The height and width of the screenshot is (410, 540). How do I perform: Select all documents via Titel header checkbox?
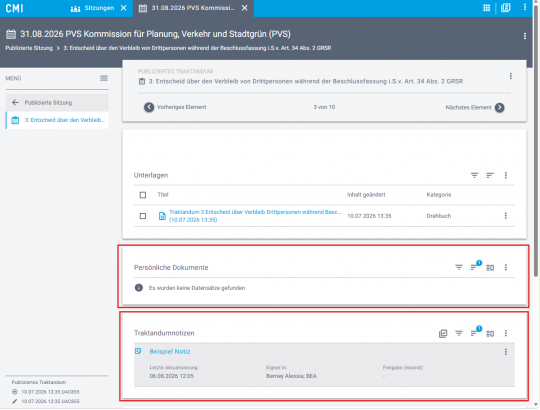(143, 195)
